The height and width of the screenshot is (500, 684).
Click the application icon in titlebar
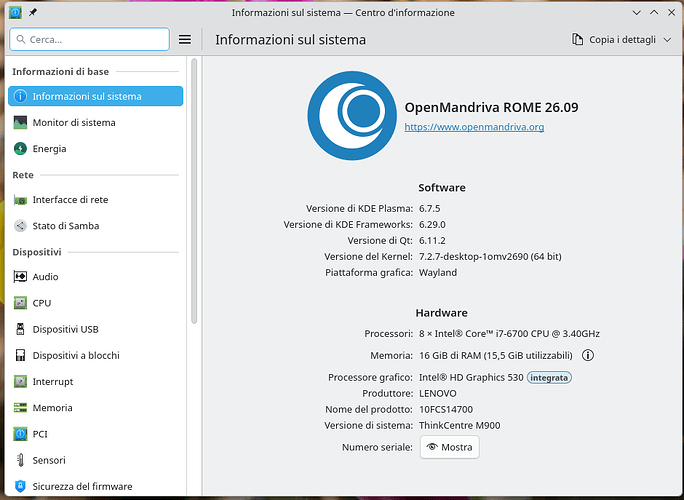pos(15,13)
